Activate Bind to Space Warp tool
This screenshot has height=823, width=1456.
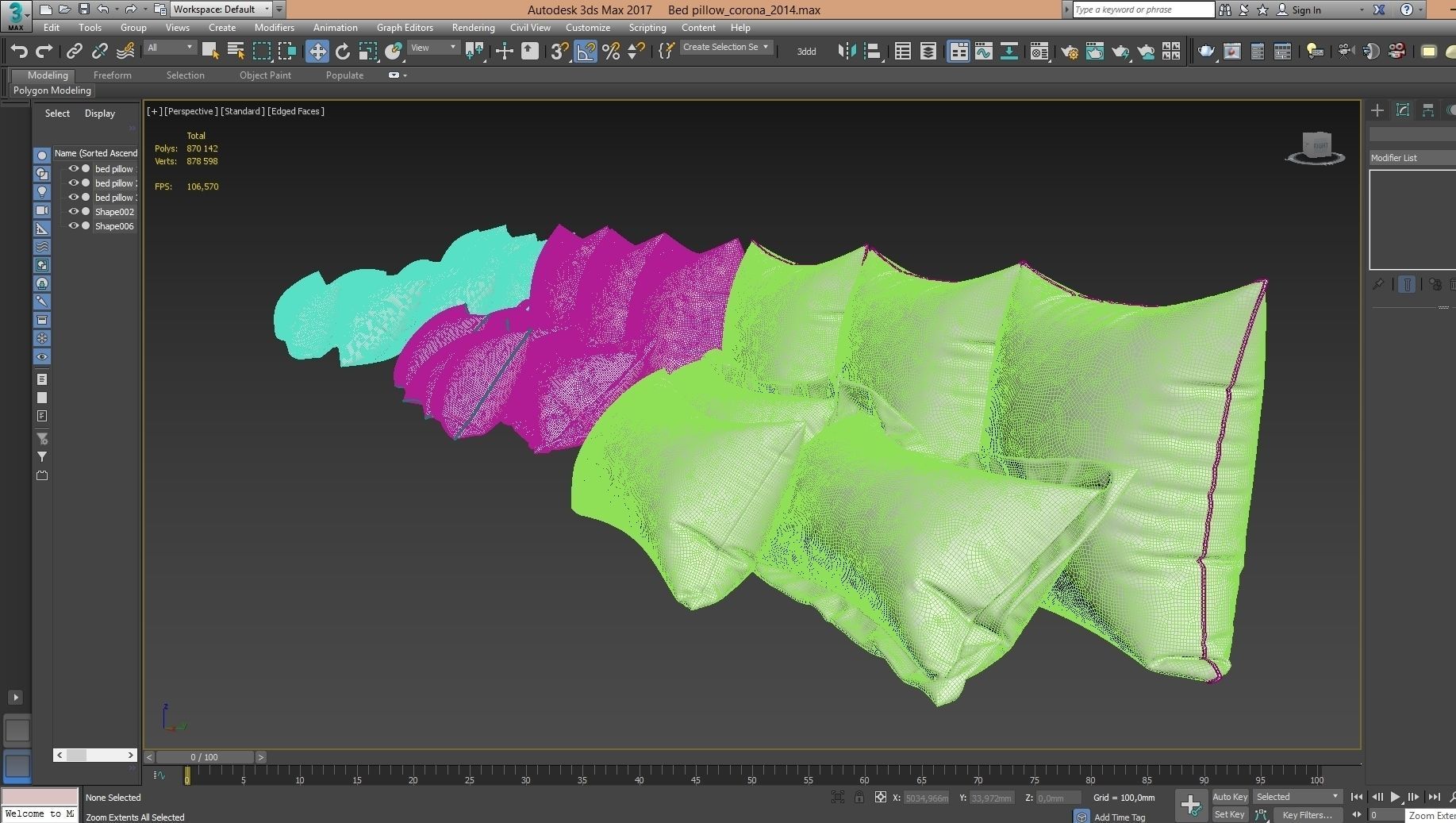click(125, 52)
